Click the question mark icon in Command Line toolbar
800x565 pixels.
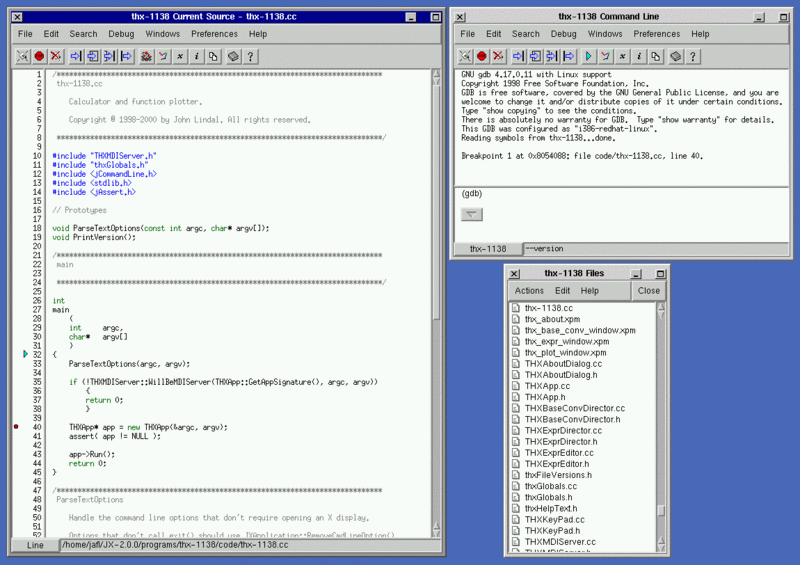point(692,56)
